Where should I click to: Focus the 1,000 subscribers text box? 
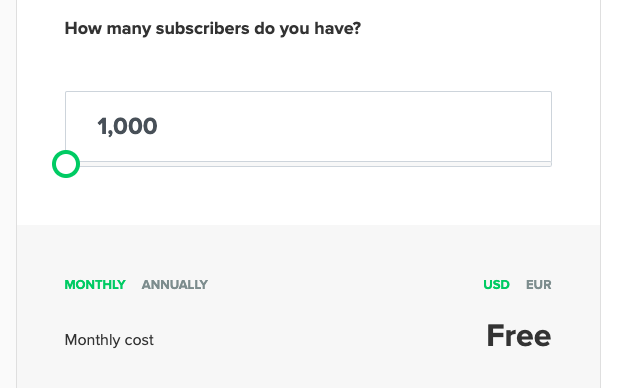[308, 127]
